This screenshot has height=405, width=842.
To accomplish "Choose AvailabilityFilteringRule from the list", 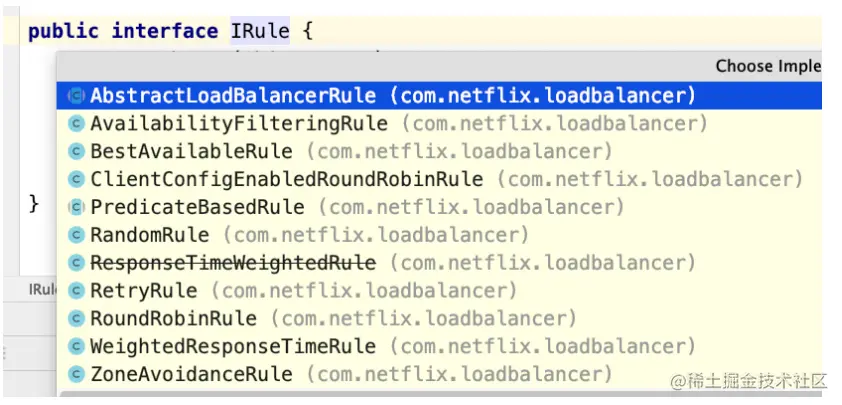I will pos(439,124).
